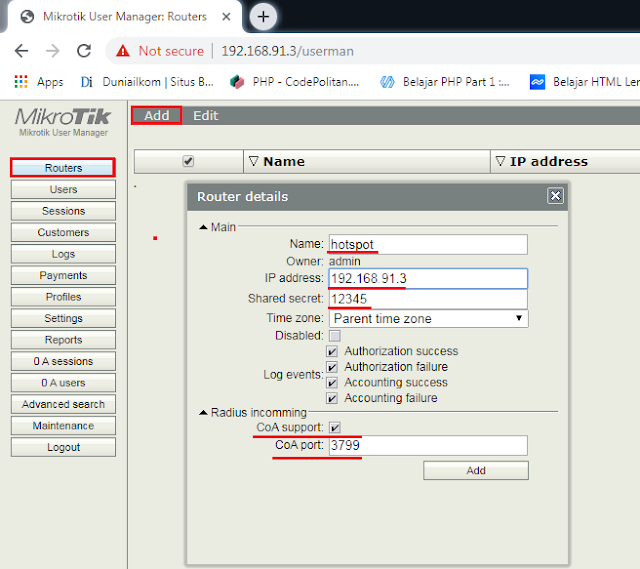Open the Reports page

pos(63,340)
